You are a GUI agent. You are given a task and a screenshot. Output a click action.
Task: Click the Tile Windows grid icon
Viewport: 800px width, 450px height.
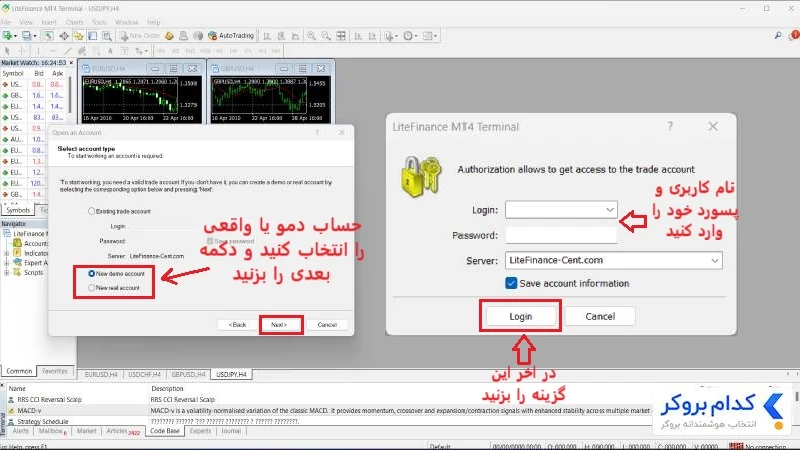(x=341, y=36)
